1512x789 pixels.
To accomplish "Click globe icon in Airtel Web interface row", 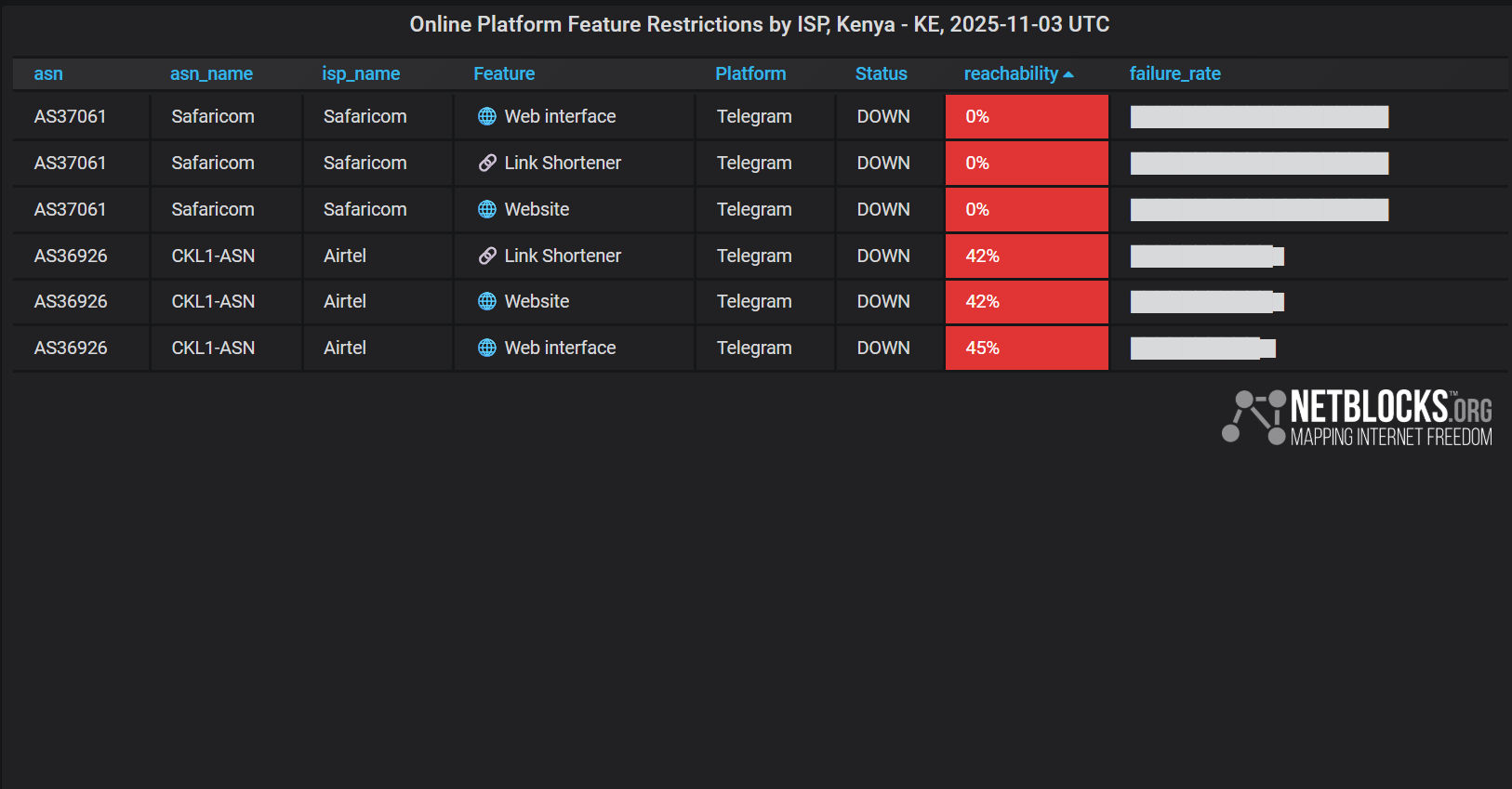I will point(486,348).
